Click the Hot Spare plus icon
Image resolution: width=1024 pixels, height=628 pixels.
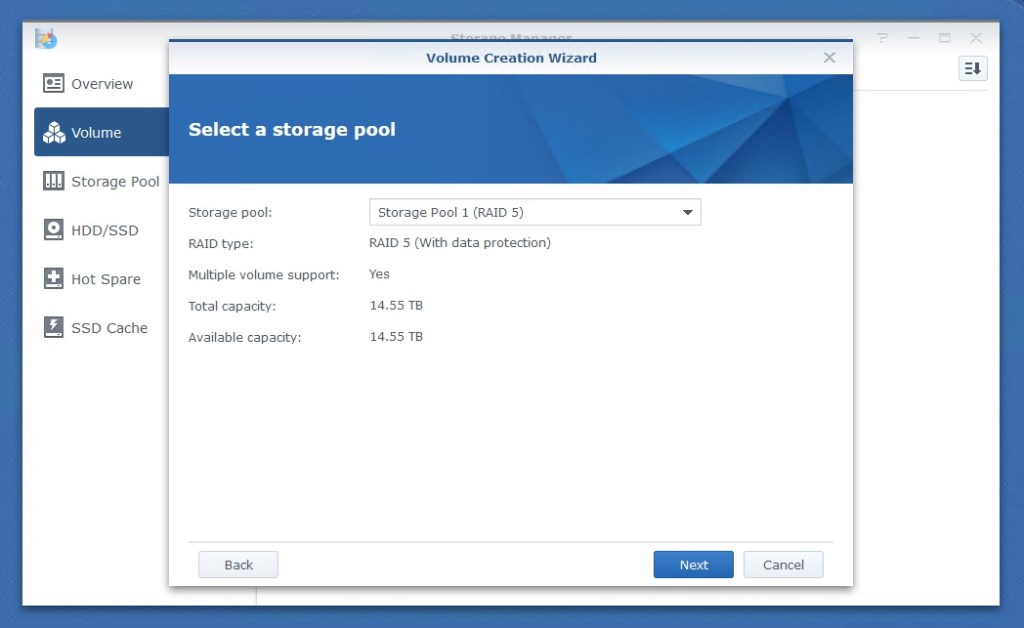pyautogui.click(x=54, y=279)
